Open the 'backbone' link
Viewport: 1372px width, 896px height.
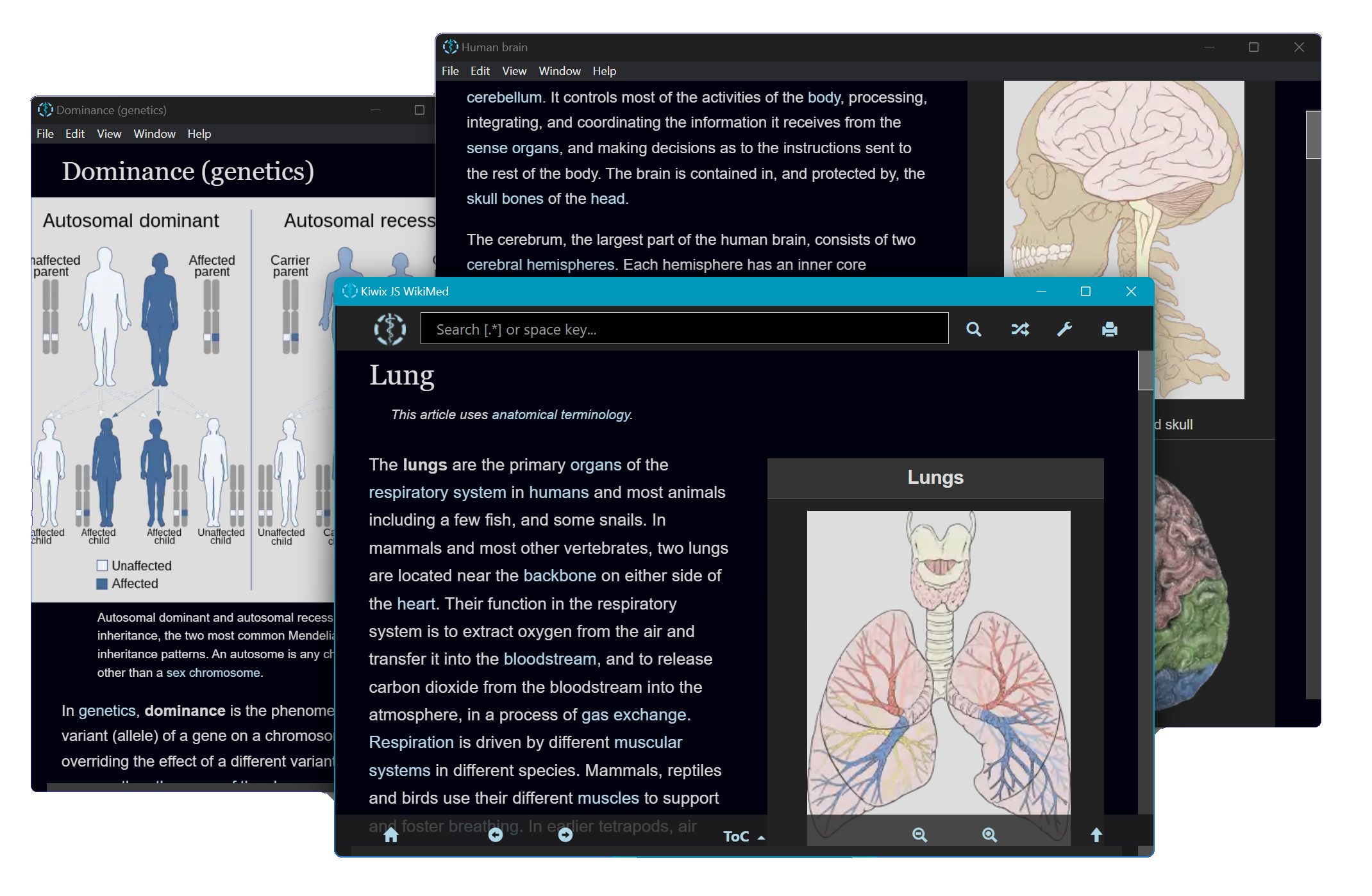click(x=560, y=576)
